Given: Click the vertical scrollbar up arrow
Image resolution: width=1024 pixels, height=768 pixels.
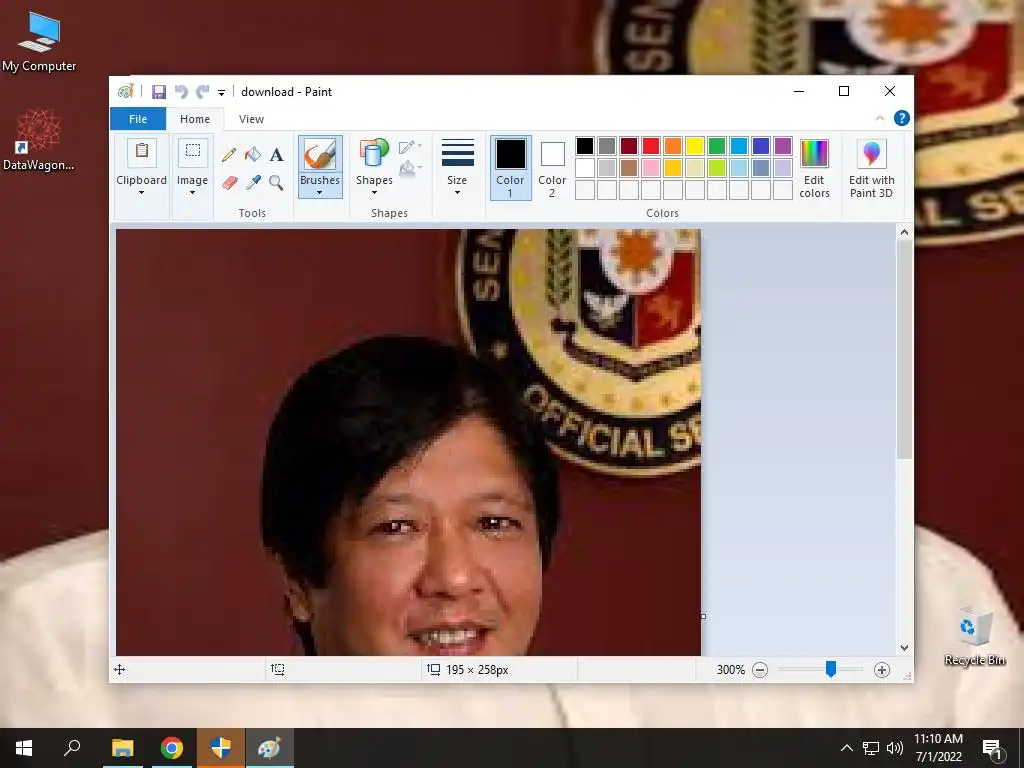Looking at the screenshot, I should coord(904,232).
